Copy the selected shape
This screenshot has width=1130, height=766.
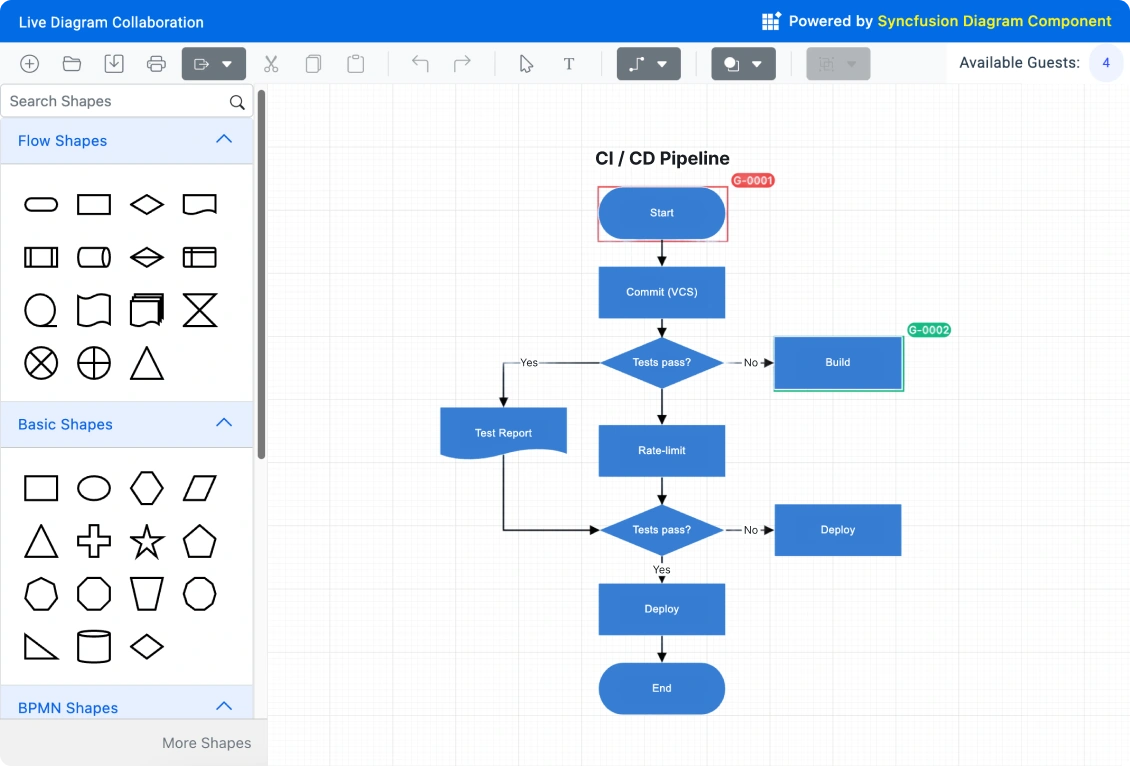click(x=313, y=63)
